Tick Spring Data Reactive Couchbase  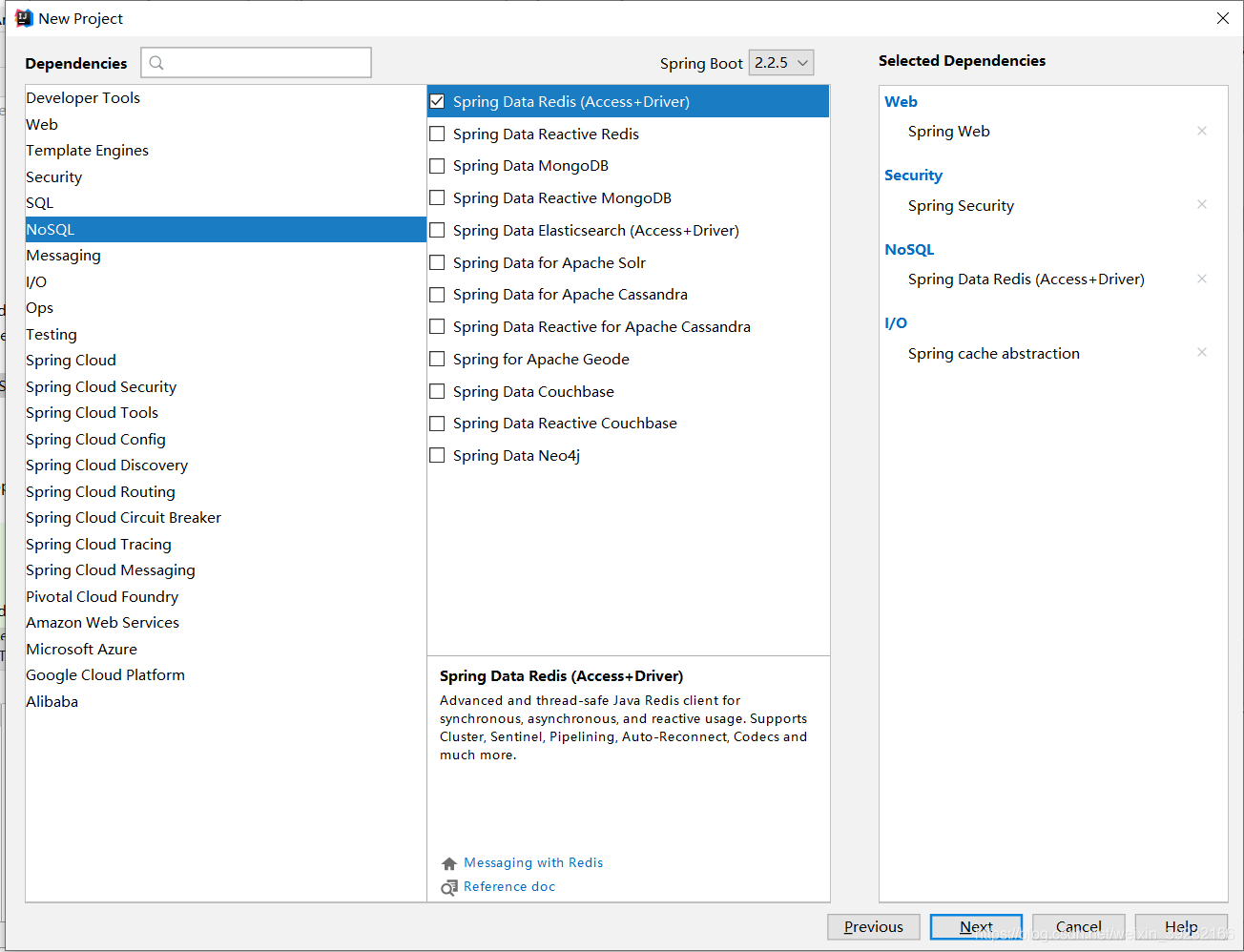(437, 424)
